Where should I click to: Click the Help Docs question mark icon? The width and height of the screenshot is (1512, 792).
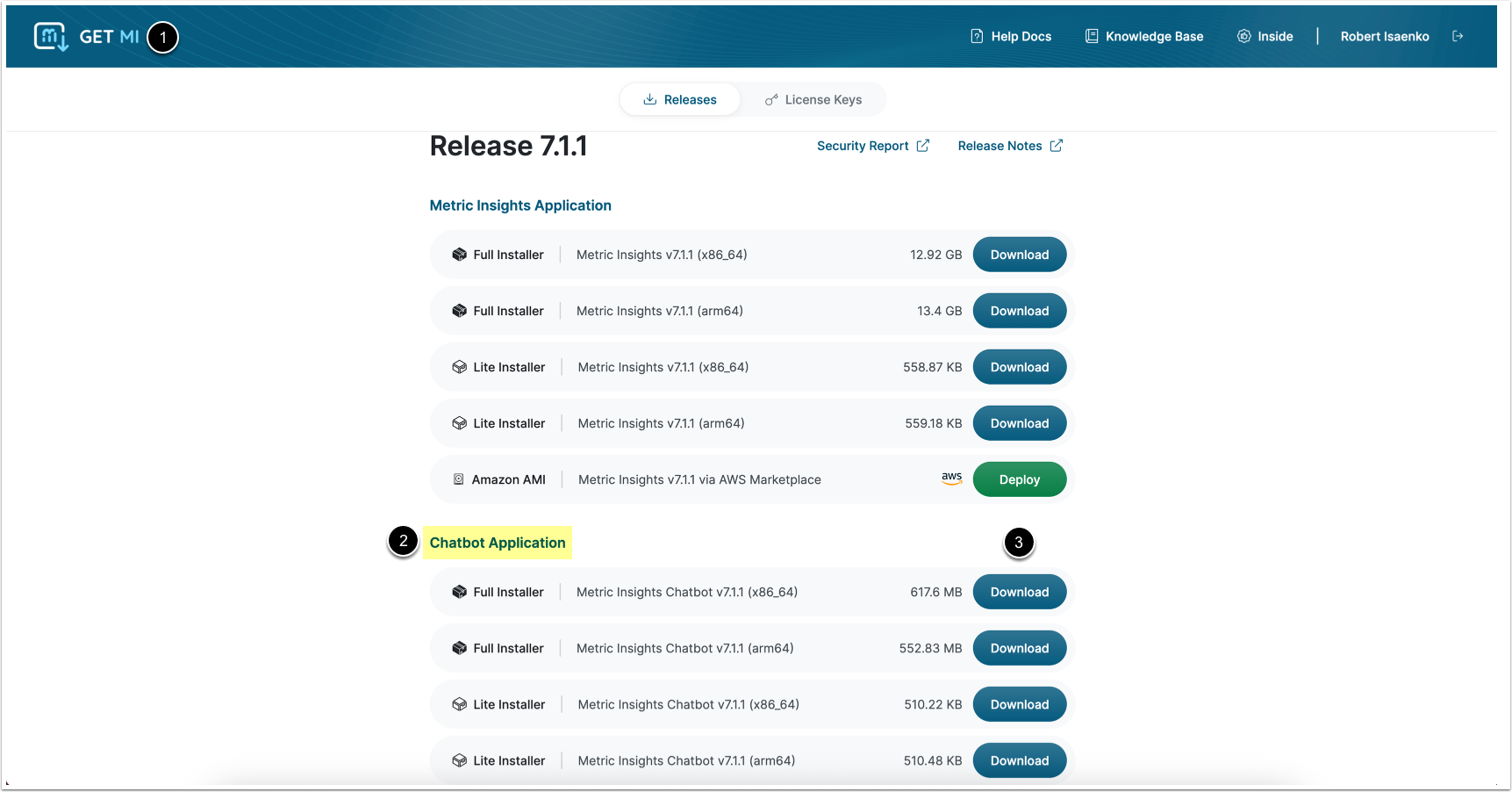pyautogui.click(x=977, y=36)
